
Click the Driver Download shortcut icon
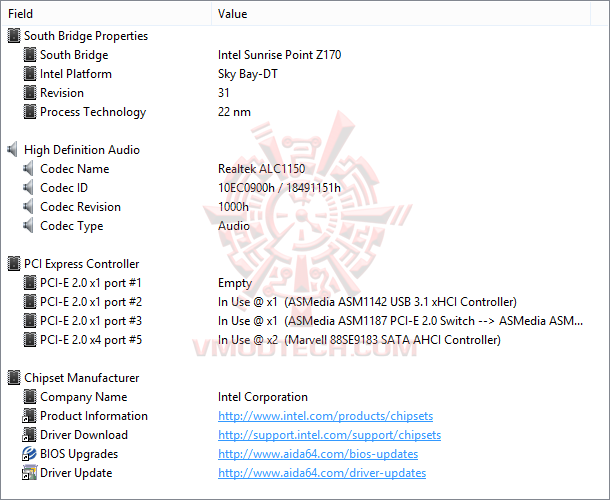click(x=29, y=435)
